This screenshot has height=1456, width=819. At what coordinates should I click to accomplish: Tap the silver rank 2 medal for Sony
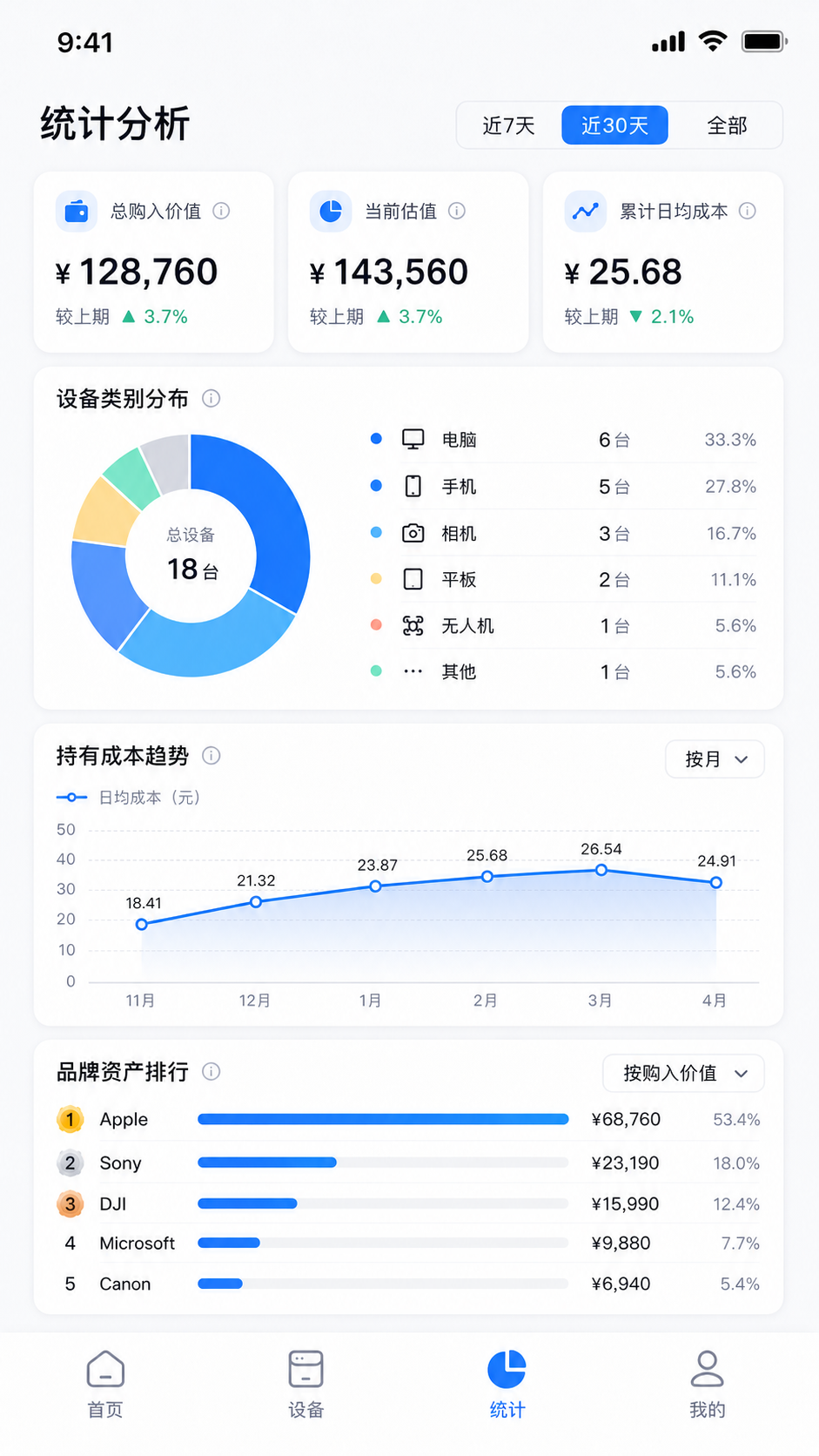70,1163
